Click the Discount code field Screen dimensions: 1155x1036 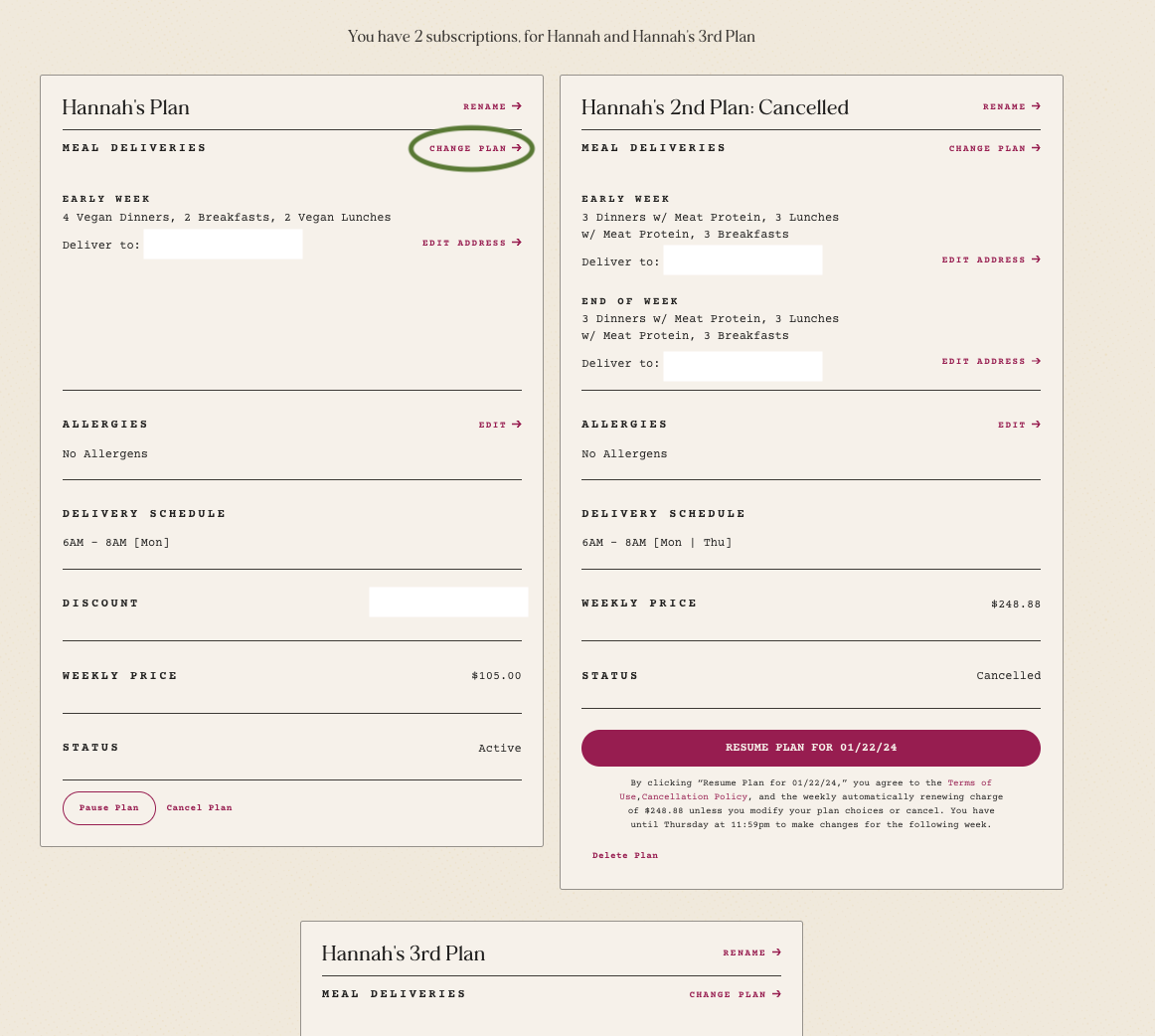coord(448,602)
